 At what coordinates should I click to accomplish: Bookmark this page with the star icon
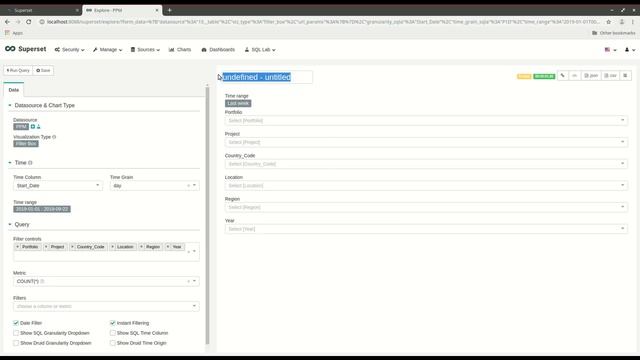609,22
